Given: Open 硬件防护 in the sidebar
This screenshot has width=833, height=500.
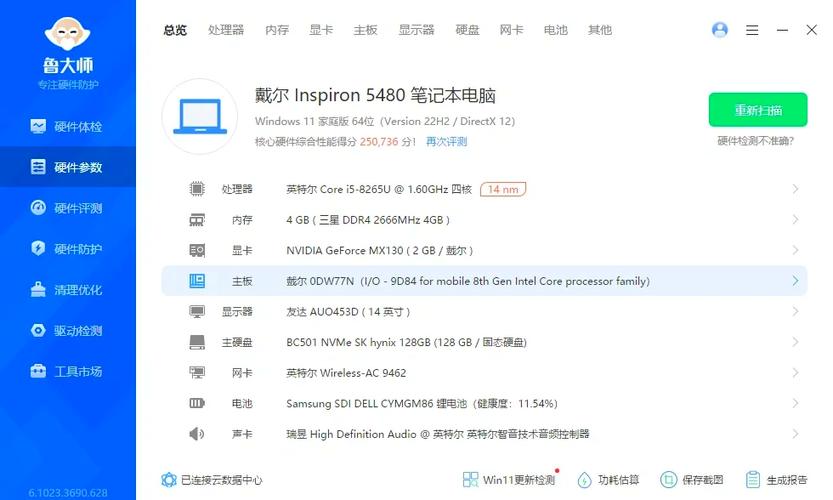Looking at the screenshot, I should (67, 249).
